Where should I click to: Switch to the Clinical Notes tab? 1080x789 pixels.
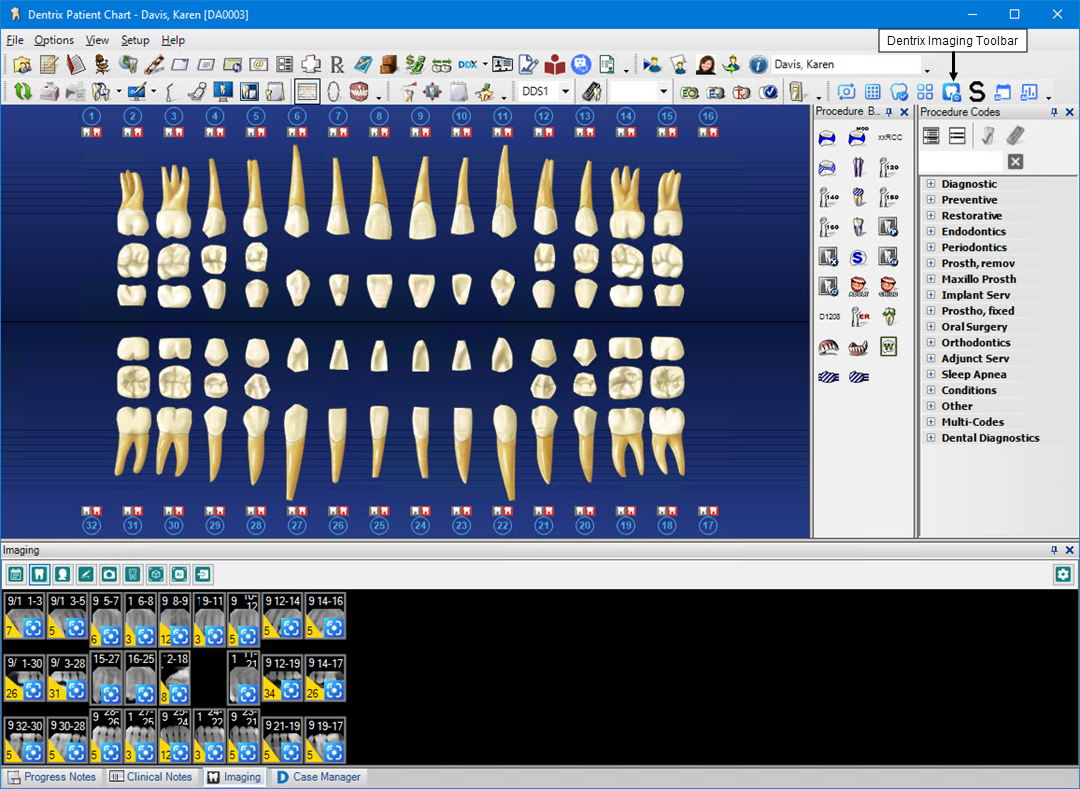151,777
